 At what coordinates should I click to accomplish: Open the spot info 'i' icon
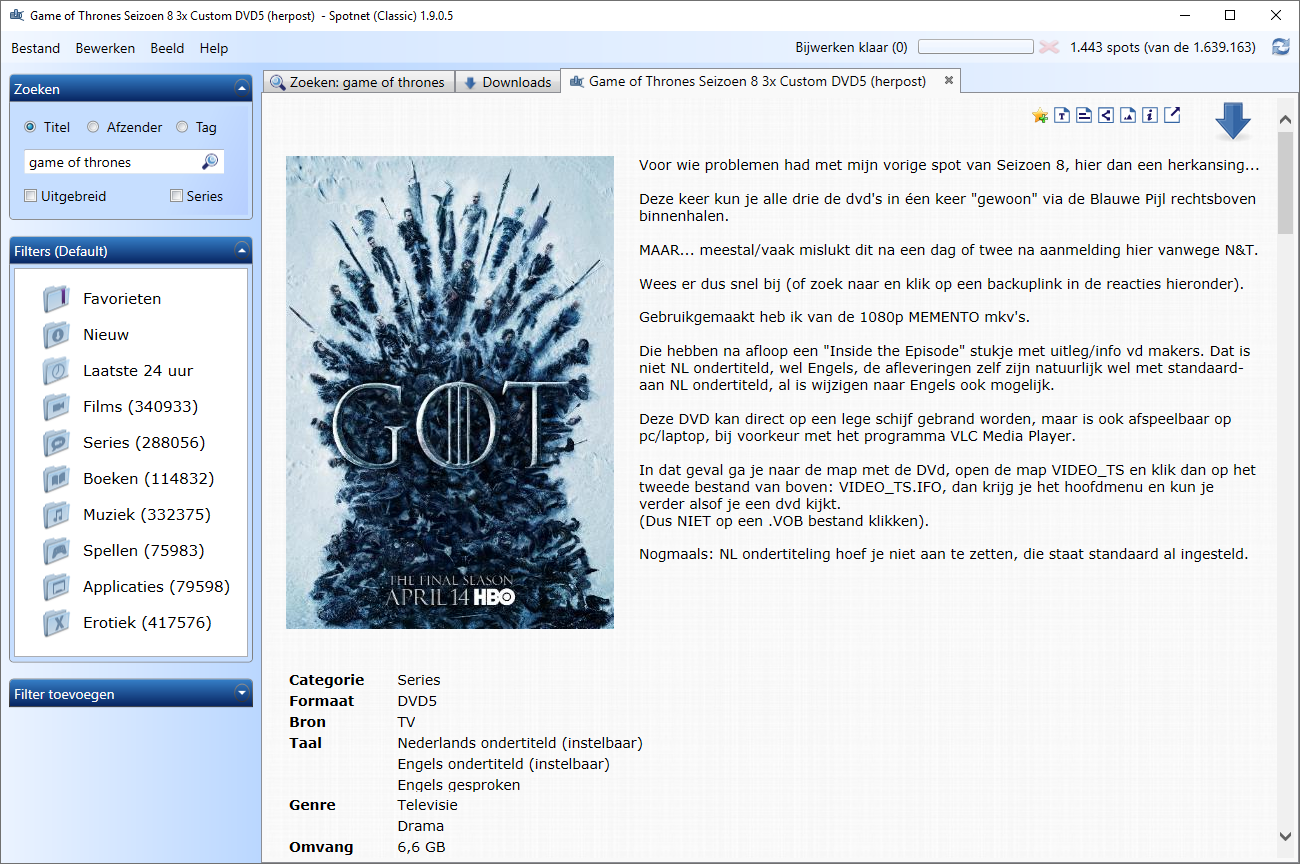tap(1150, 115)
